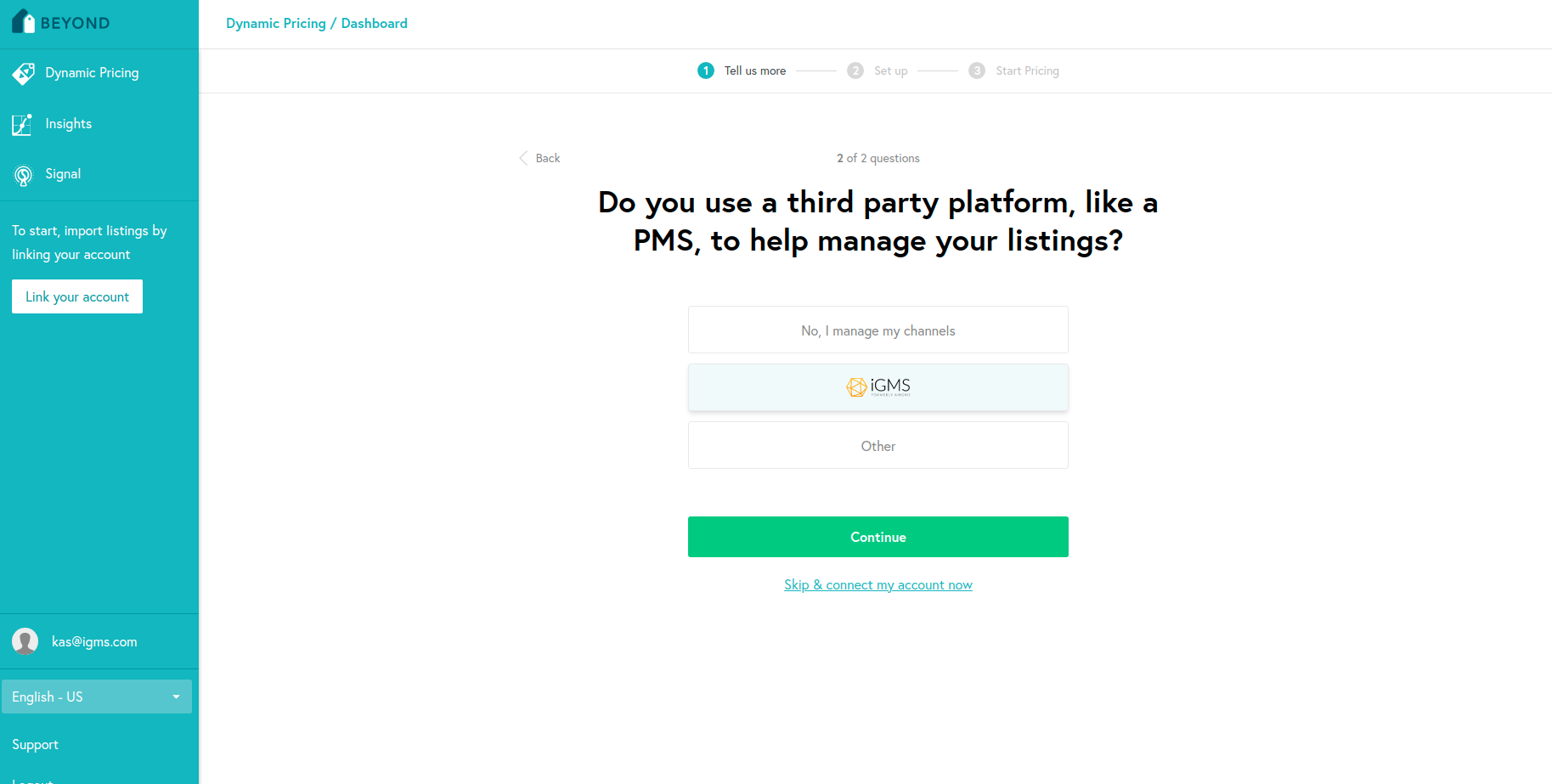Screen dimensions: 1552x784
Task: Open the Signal menu item
Action: point(63,174)
